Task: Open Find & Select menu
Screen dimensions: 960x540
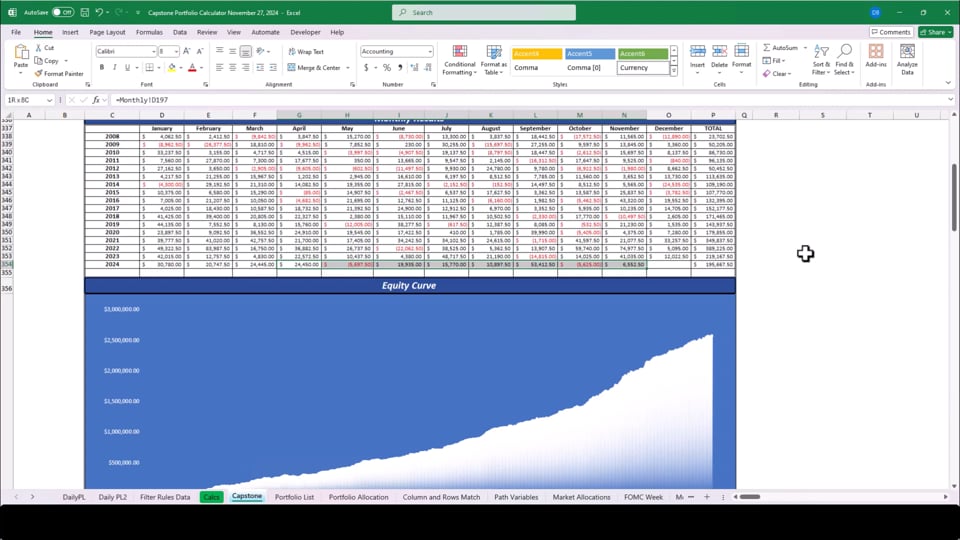Action: pos(844,60)
